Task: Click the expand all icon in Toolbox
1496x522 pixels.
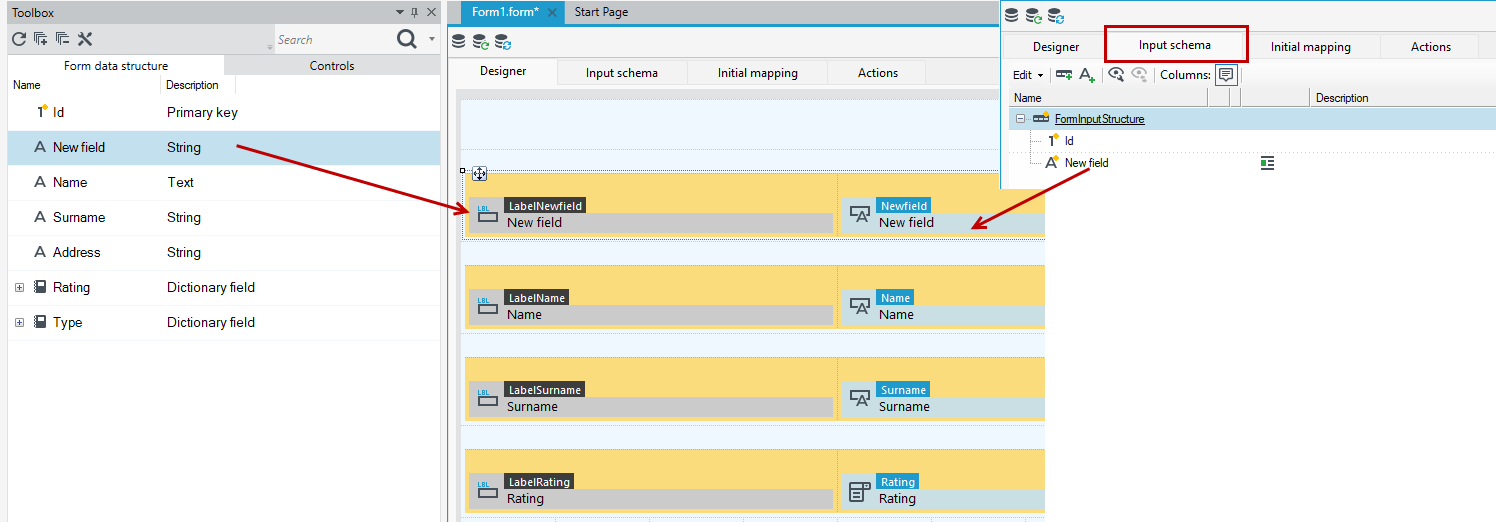Action: coord(40,39)
